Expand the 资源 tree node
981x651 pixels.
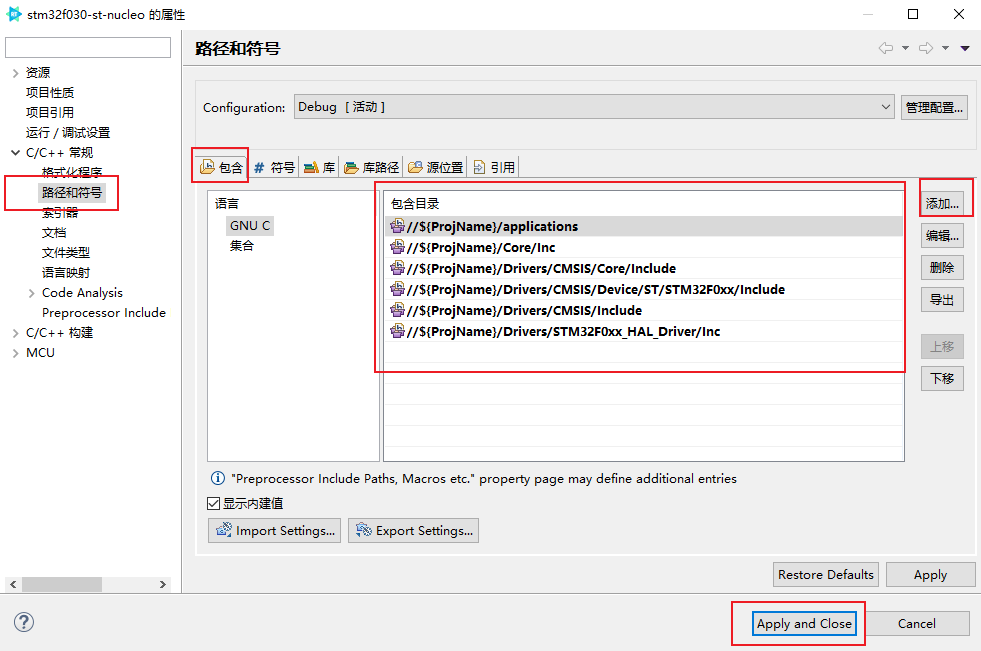pyautogui.click(x=15, y=73)
